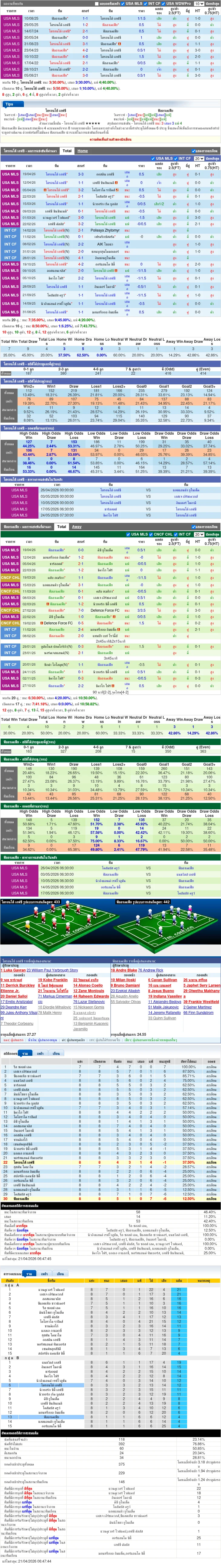This screenshot has width=221, height=1568.
Task: Switch to the Home tab
Action: [83, 151]
